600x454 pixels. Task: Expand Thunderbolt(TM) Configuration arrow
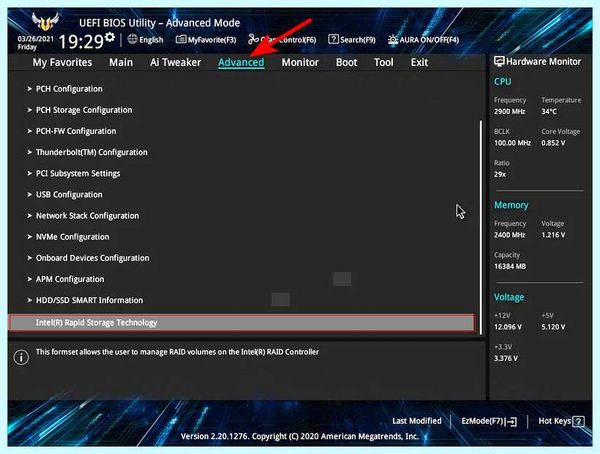[29, 152]
